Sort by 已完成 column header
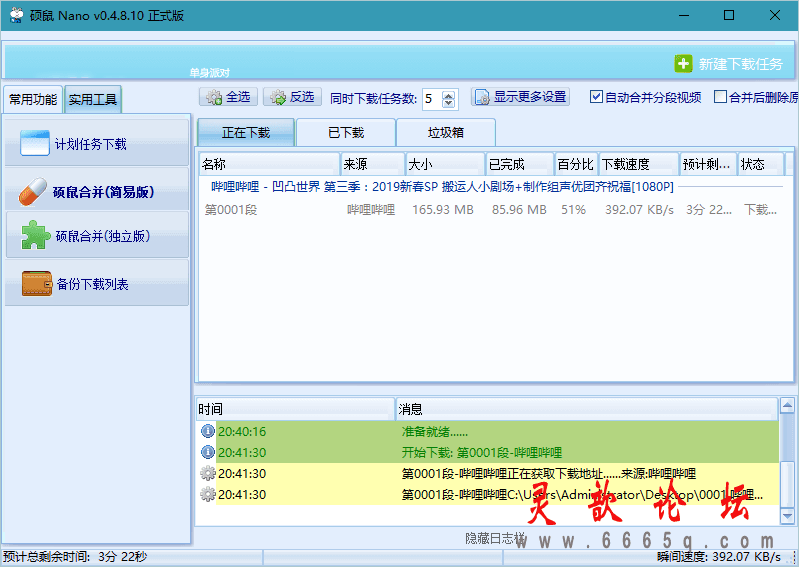The width and height of the screenshot is (799, 567). point(519,164)
